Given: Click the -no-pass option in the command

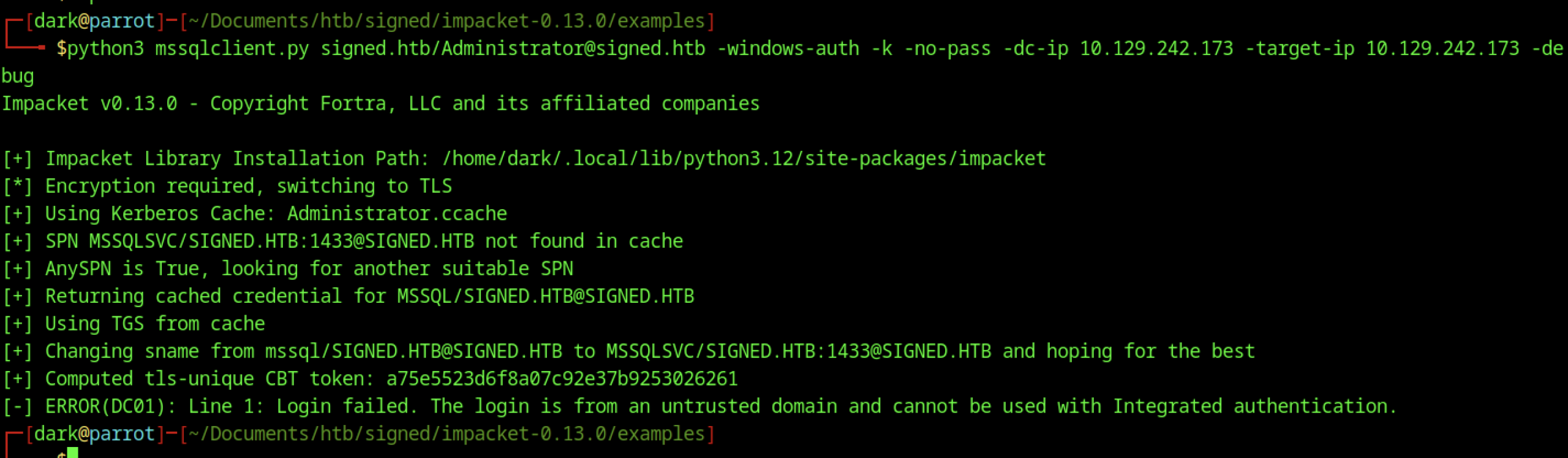Looking at the screenshot, I should pyautogui.click(x=947, y=48).
